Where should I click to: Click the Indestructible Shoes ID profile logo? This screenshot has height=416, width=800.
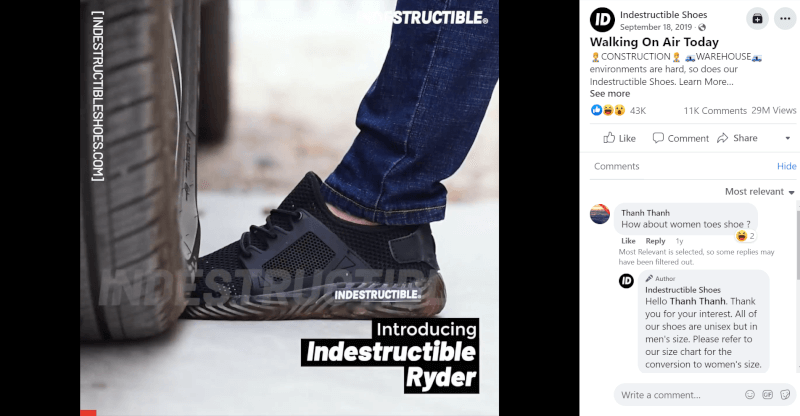pos(602,20)
